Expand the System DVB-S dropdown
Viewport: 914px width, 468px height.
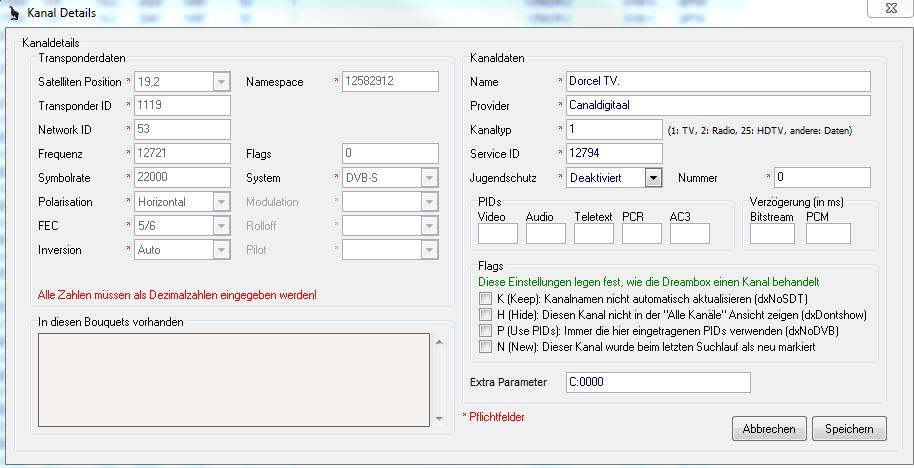coord(429,178)
